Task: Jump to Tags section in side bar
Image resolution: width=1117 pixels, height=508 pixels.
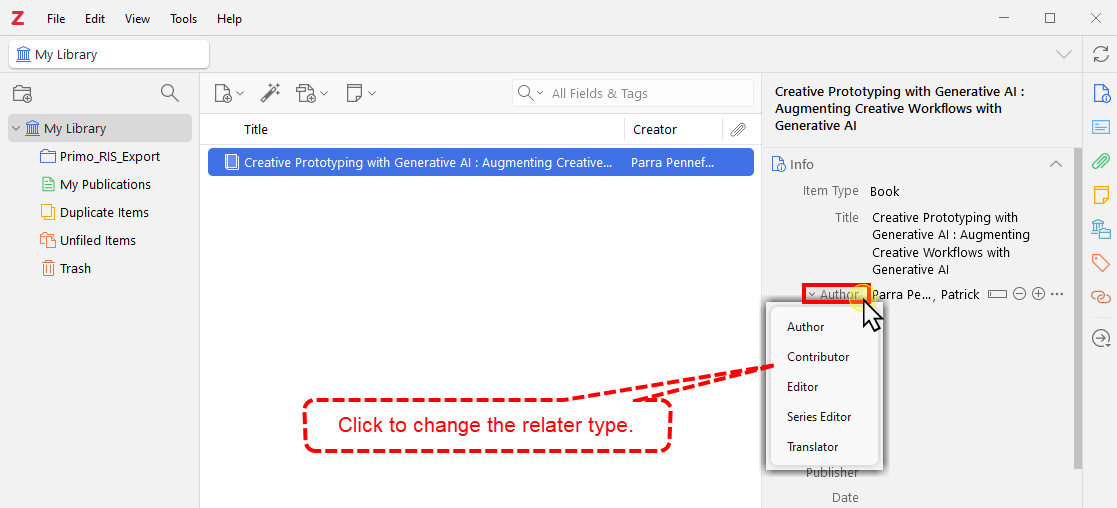Action: click(x=1100, y=263)
